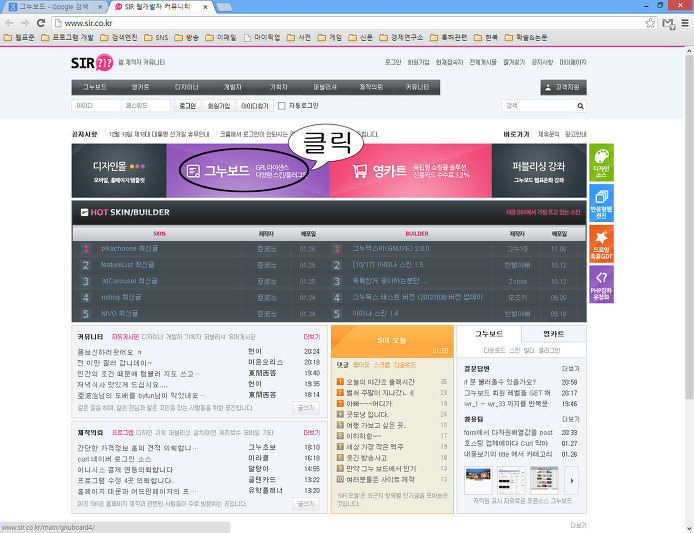
Task: Click the 로그인 button in login form
Action: pos(188,106)
